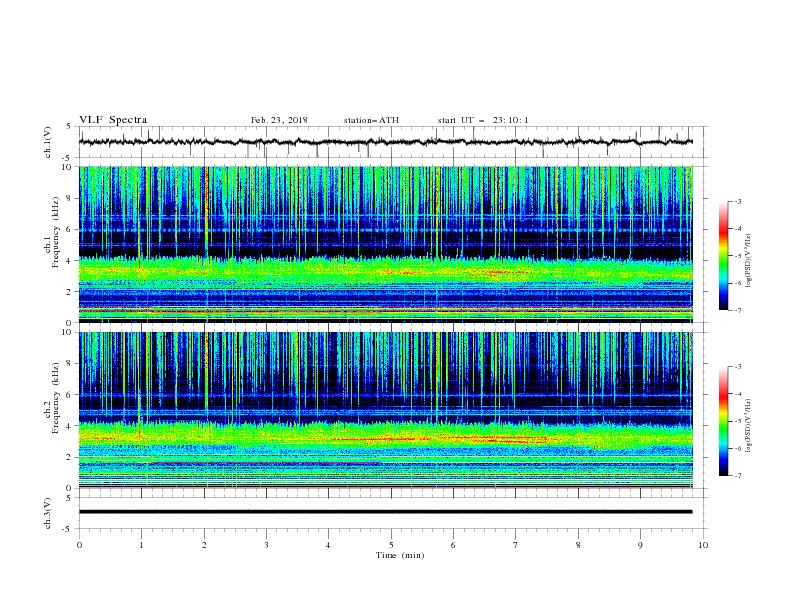The height and width of the screenshot is (612, 792).
Task: Click the "station=ATH" header label
Action: 371,120
